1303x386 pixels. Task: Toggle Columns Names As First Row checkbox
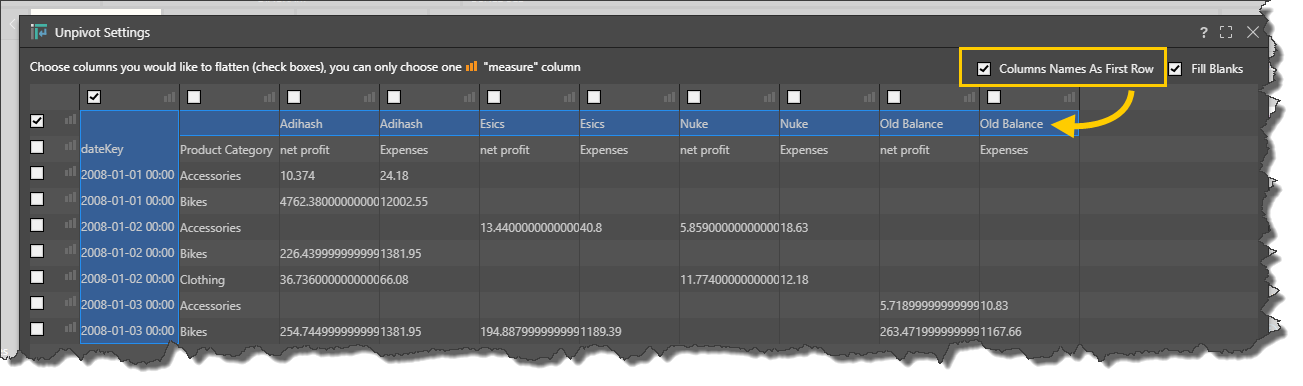click(x=984, y=69)
